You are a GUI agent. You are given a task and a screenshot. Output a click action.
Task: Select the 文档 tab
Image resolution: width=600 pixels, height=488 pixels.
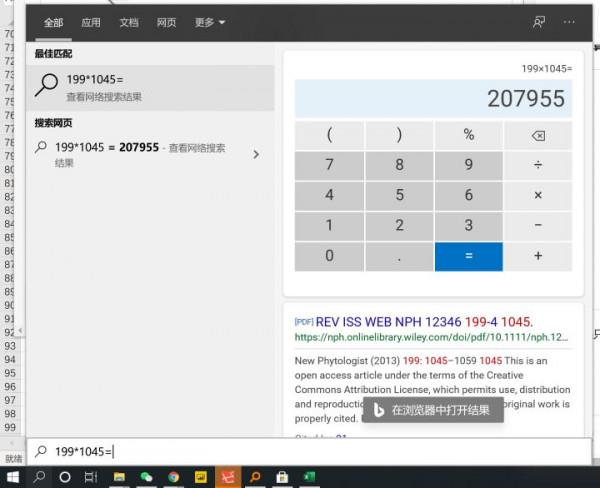pyautogui.click(x=129, y=23)
